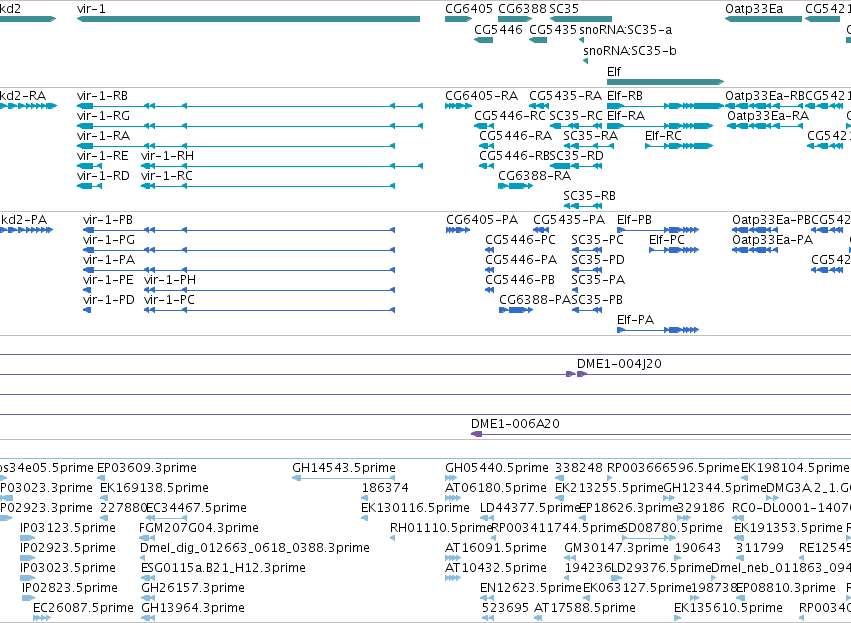Click EST label RH01110.5prime
Screen dimensions: 851x623
click(x=441, y=528)
